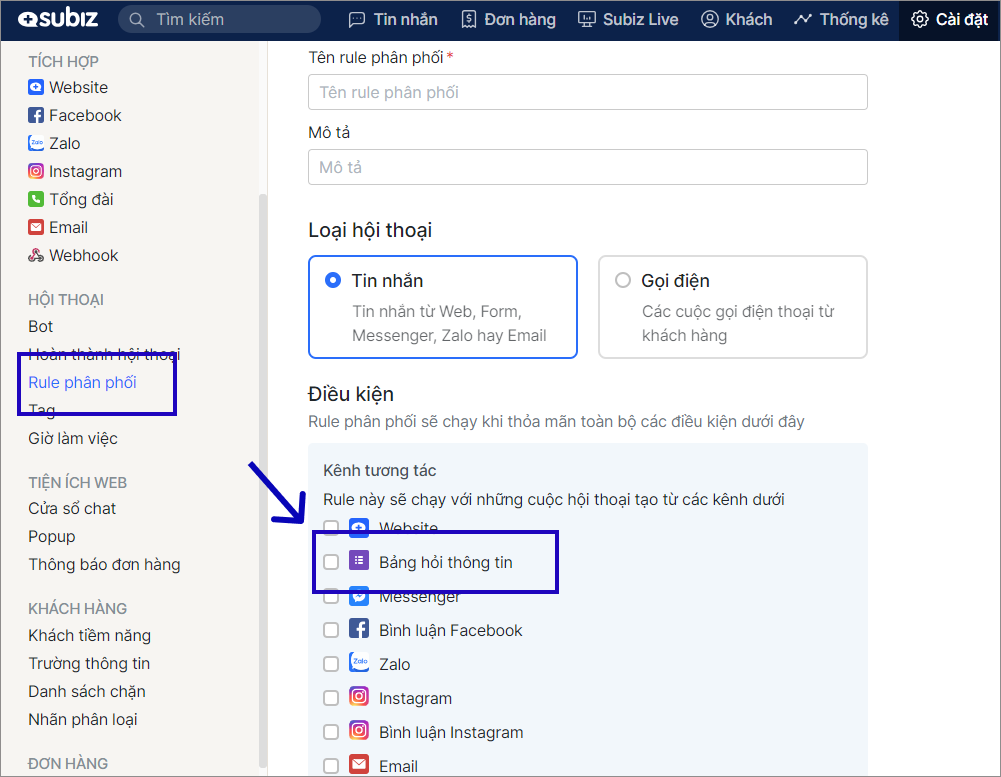
Task: Select the Tin nhắn conversation type
Action: (x=334, y=281)
